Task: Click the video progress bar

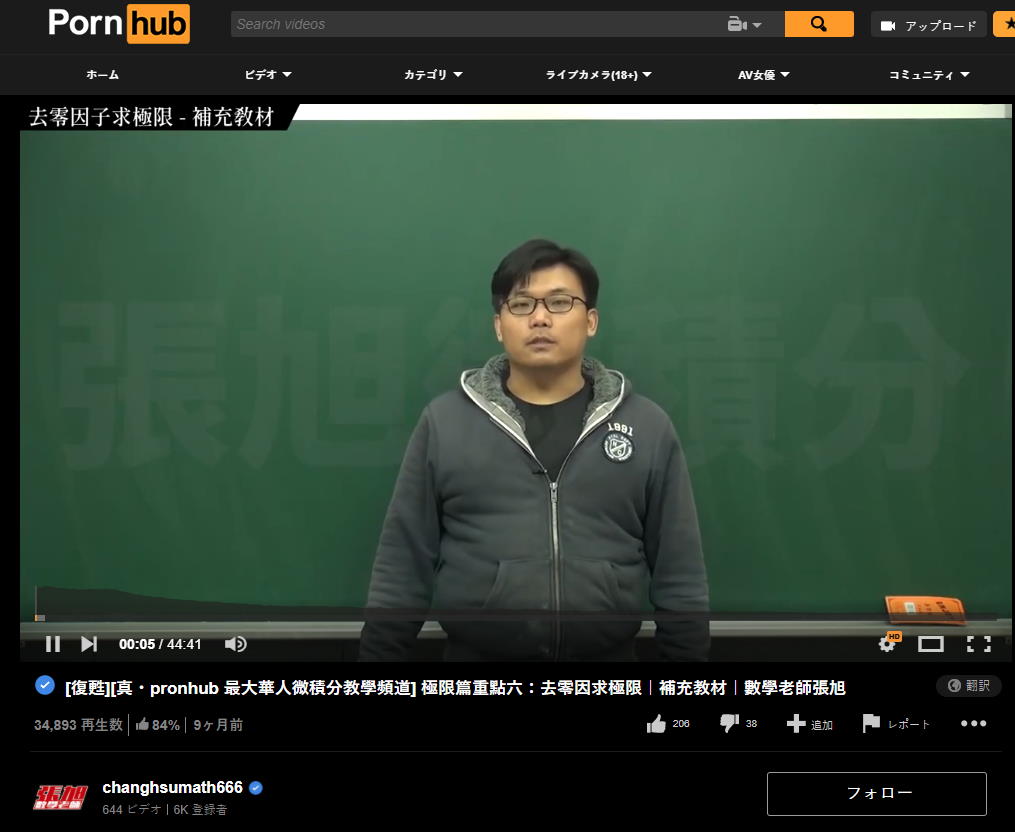Action: pyautogui.click(x=500, y=616)
